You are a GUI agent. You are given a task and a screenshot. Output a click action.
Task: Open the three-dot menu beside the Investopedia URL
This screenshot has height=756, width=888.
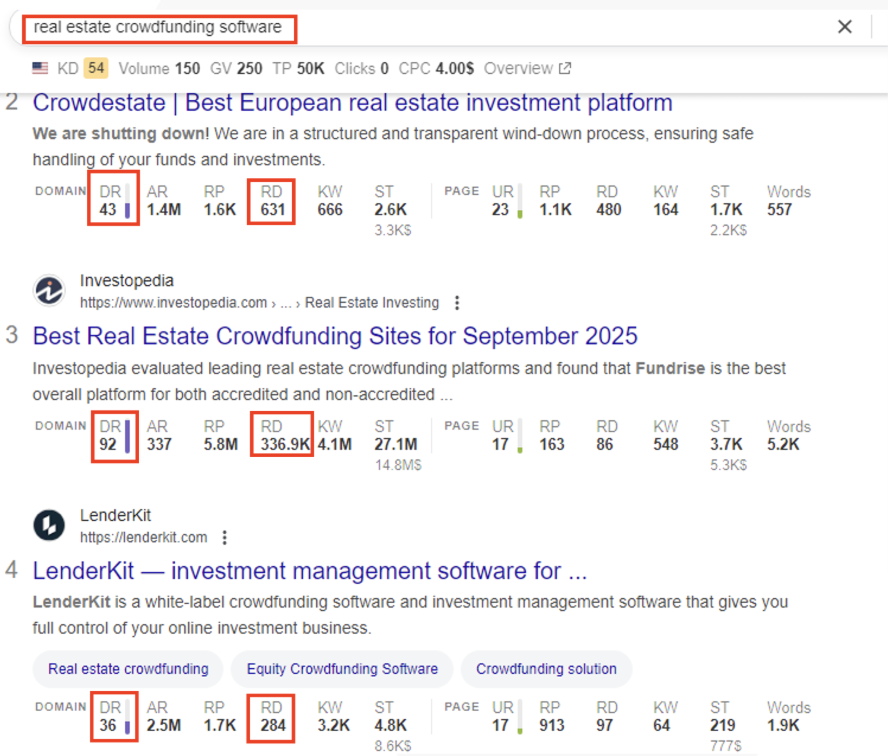(x=456, y=303)
